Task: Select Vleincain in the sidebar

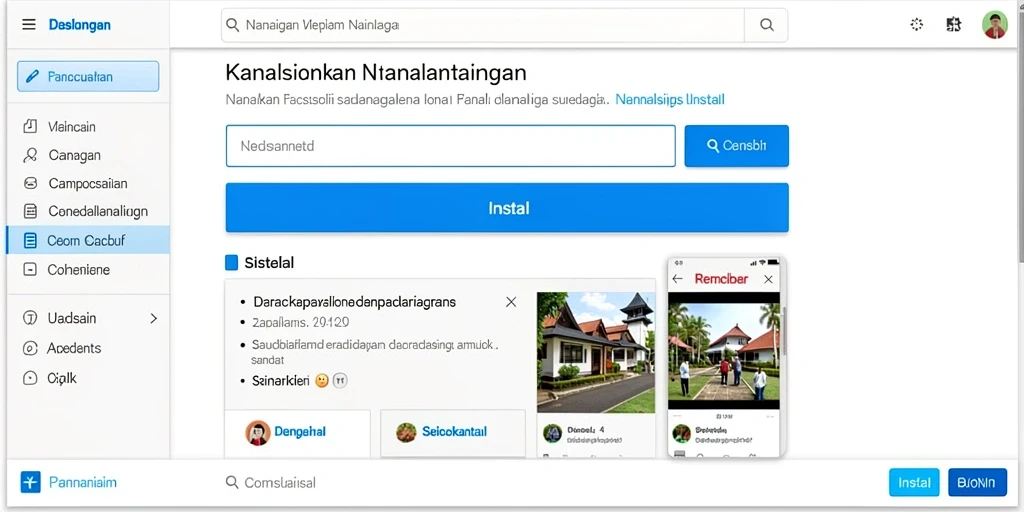Action: pos(88,127)
